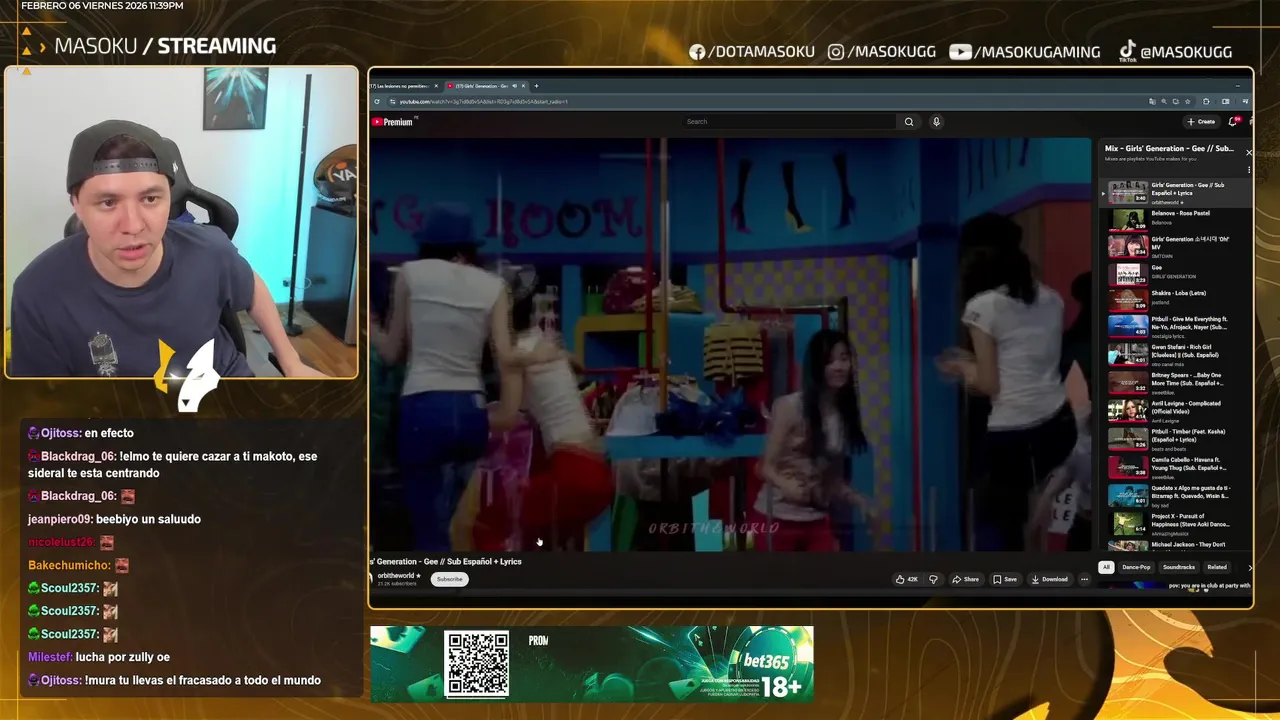Viewport: 1280px width, 720px height.
Task: Click chat message from jeanpiero09
Action: click(114, 519)
